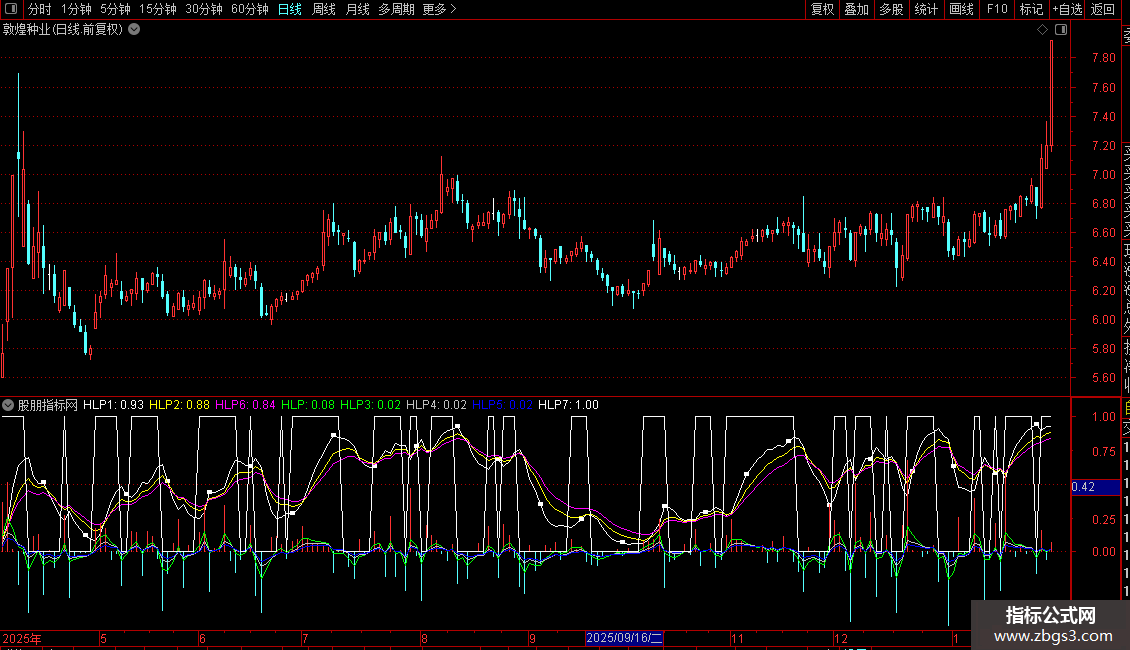
Task: Click the HLP3: 0.02 label
Action: [370, 405]
